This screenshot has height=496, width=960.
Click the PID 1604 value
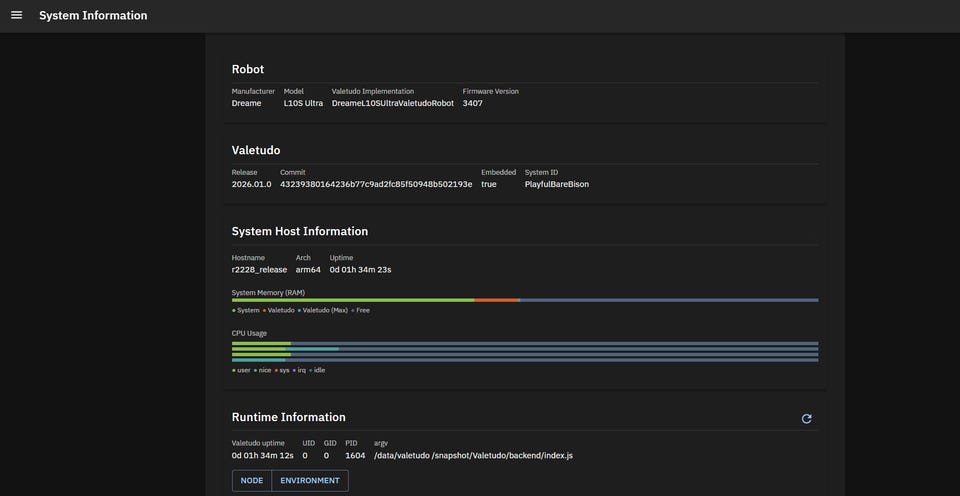coord(355,455)
